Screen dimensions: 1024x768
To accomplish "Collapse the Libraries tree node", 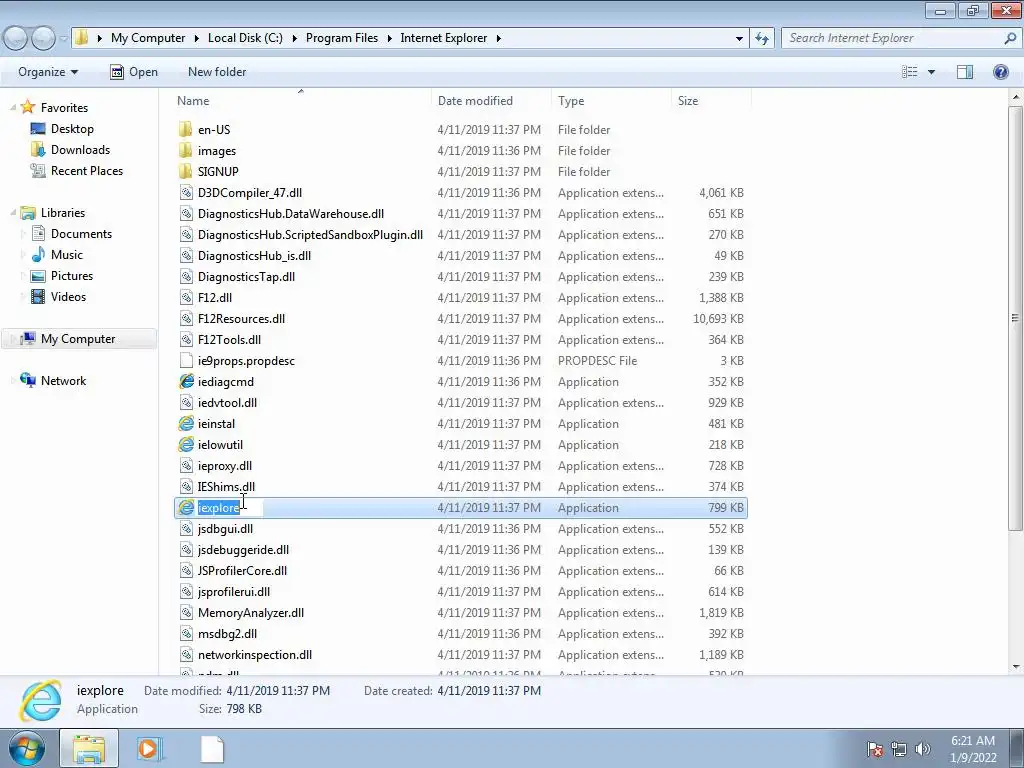I will pyautogui.click(x=12, y=213).
